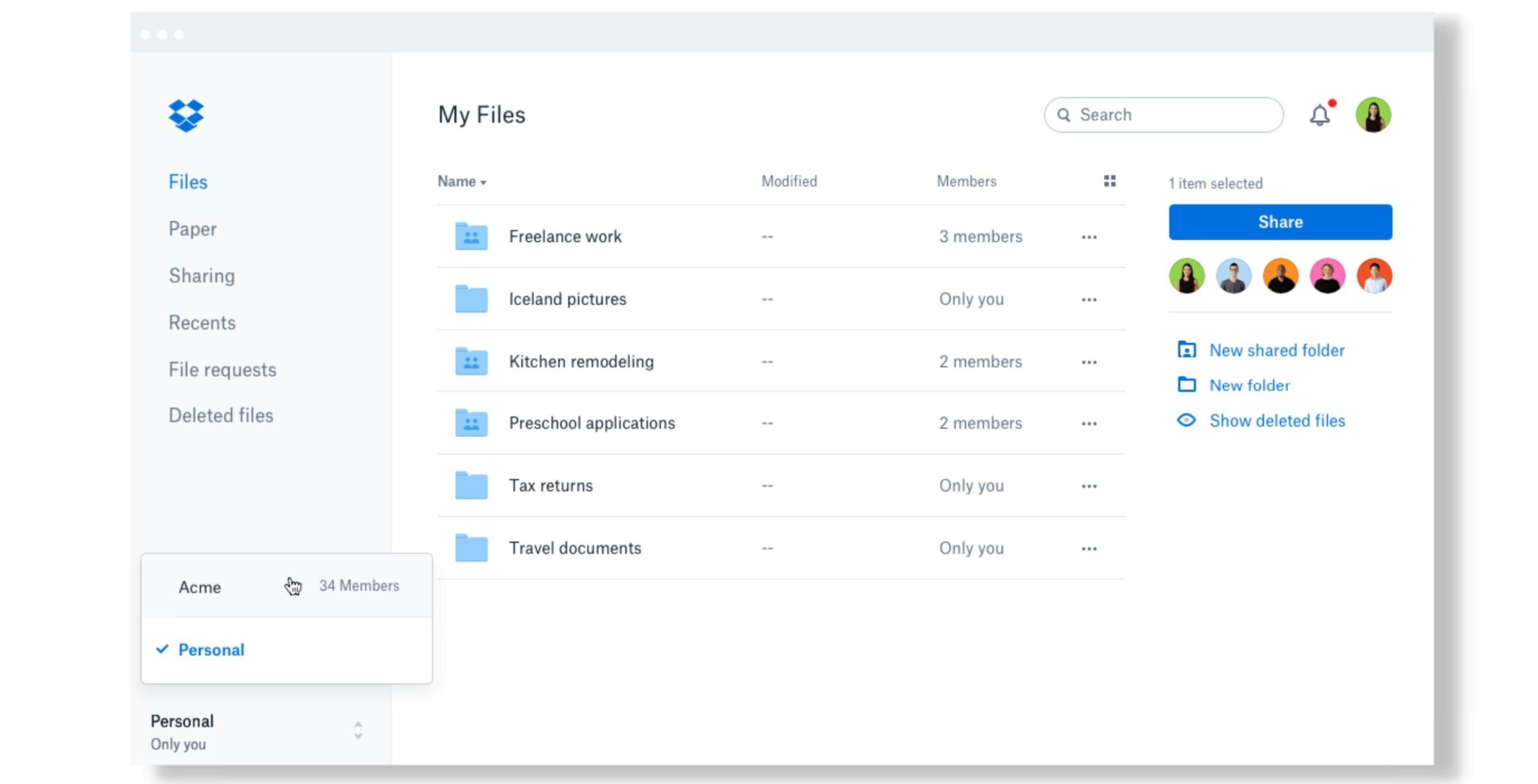Switch to the Acme team account
1538x784 pixels.
(201, 587)
